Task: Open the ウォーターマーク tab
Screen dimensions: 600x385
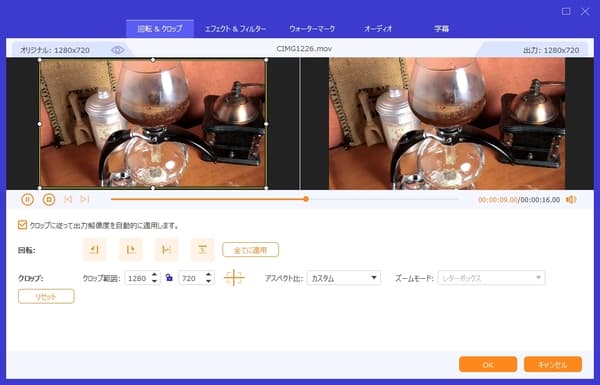Action: (312, 29)
